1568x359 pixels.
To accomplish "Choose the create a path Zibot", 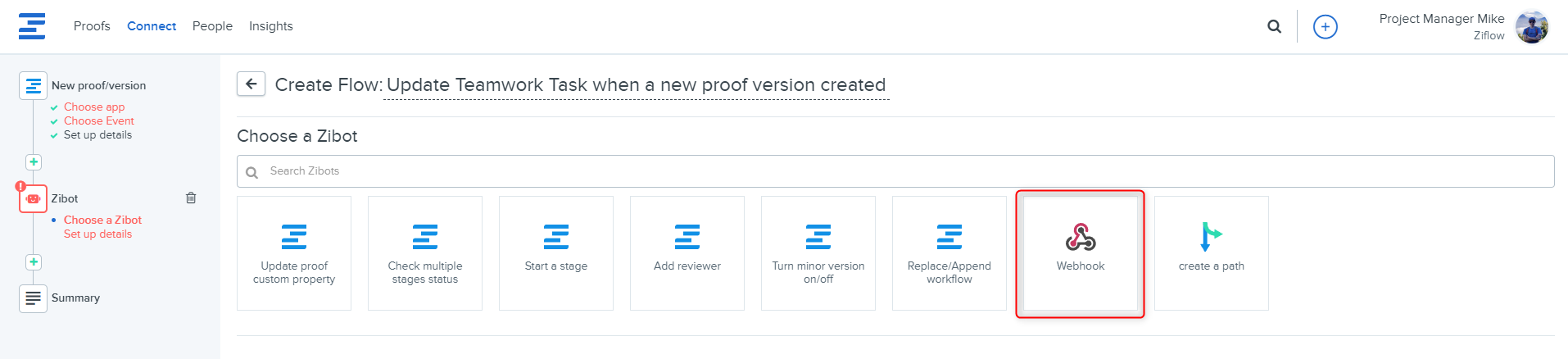I will pyautogui.click(x=1211, y=253).
